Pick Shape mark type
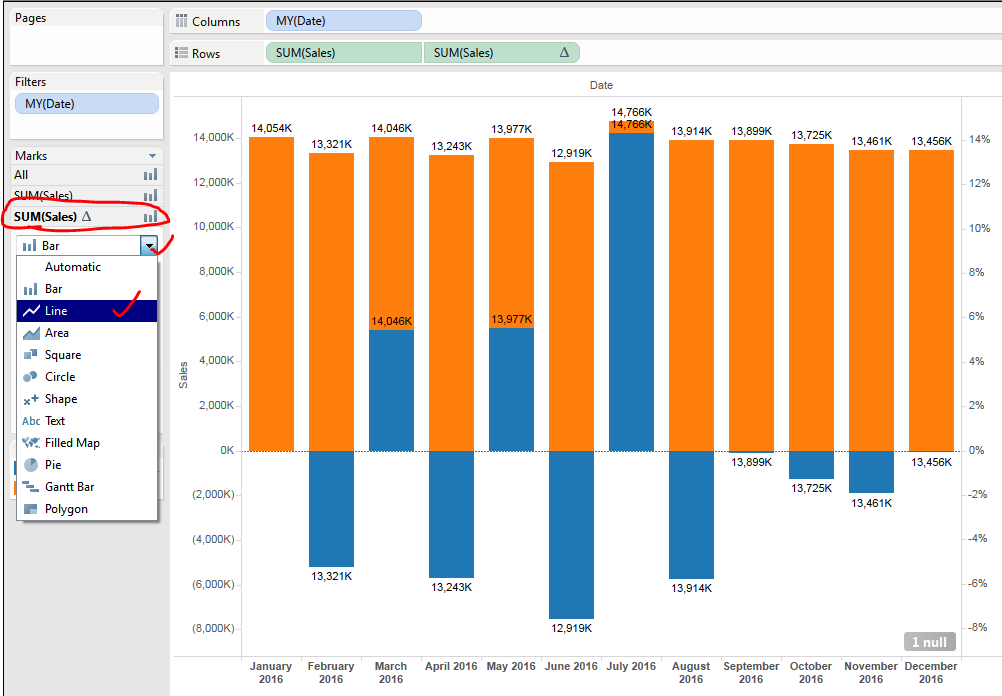This screenshot has height=696, width=1002. point(87,399)
